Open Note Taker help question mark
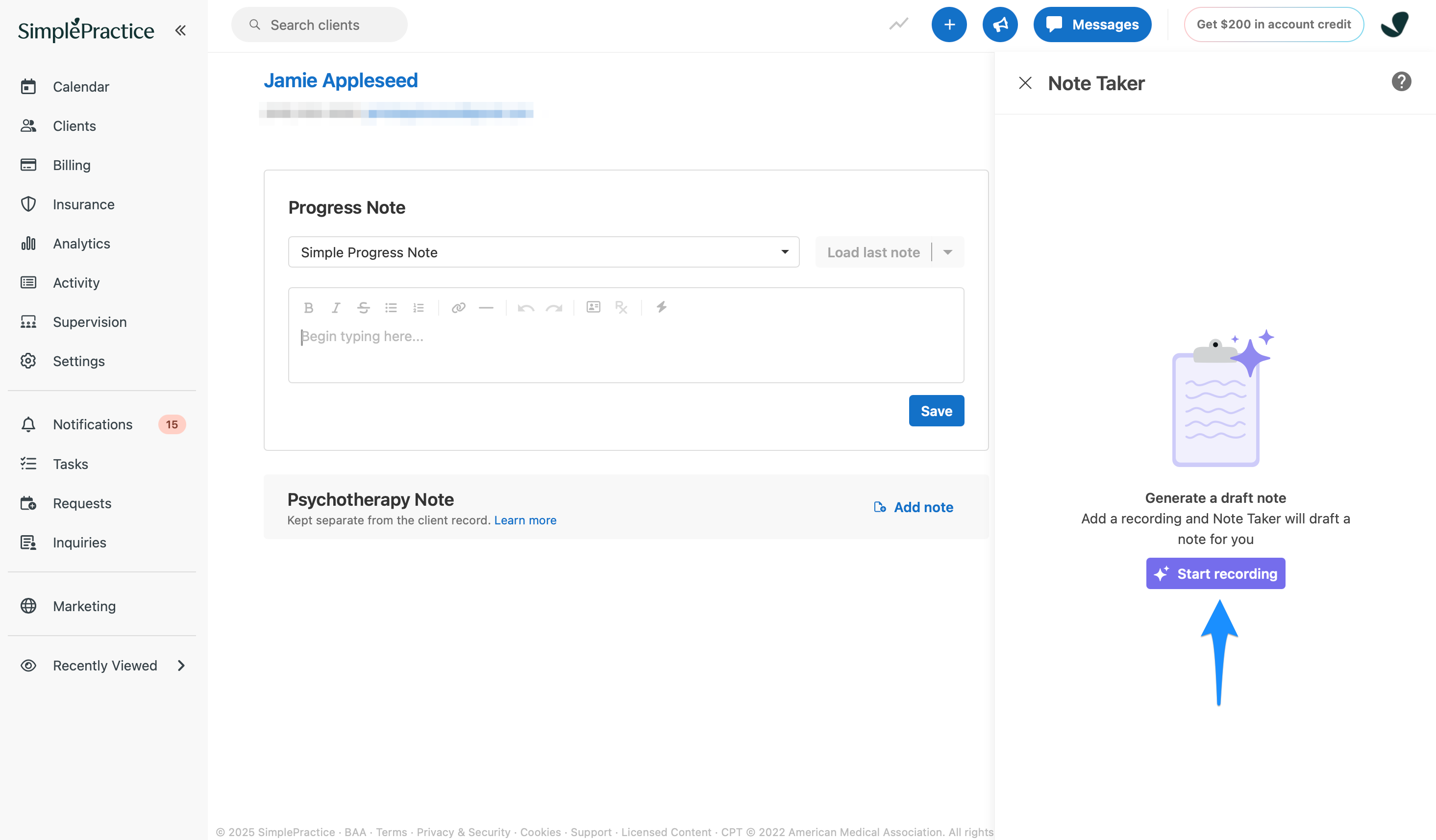 click(1401, 81)
